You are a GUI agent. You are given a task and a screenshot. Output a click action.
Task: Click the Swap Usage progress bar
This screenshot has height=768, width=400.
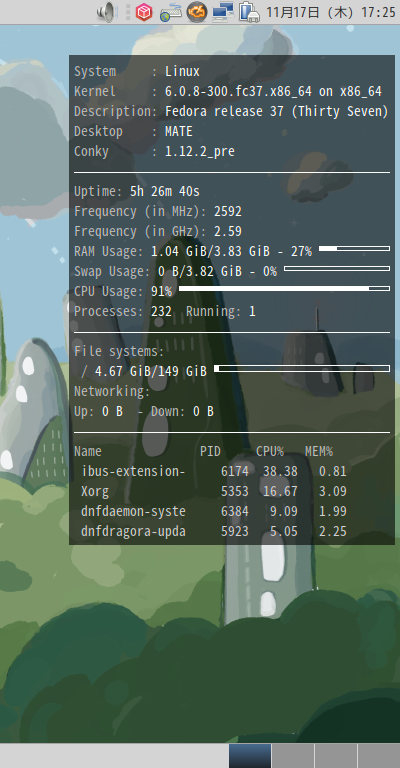coord(337,268)
